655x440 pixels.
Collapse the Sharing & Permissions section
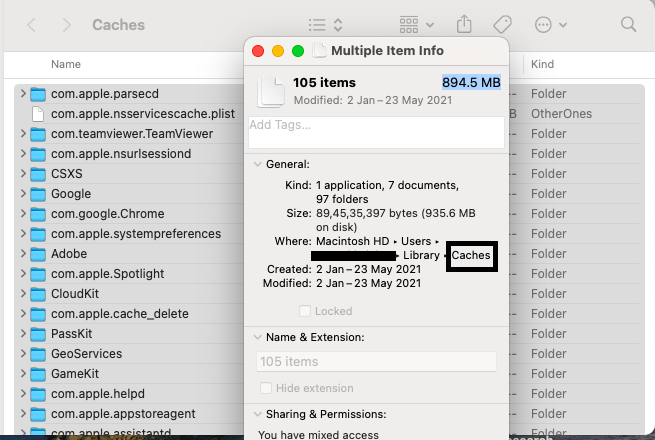258,414
